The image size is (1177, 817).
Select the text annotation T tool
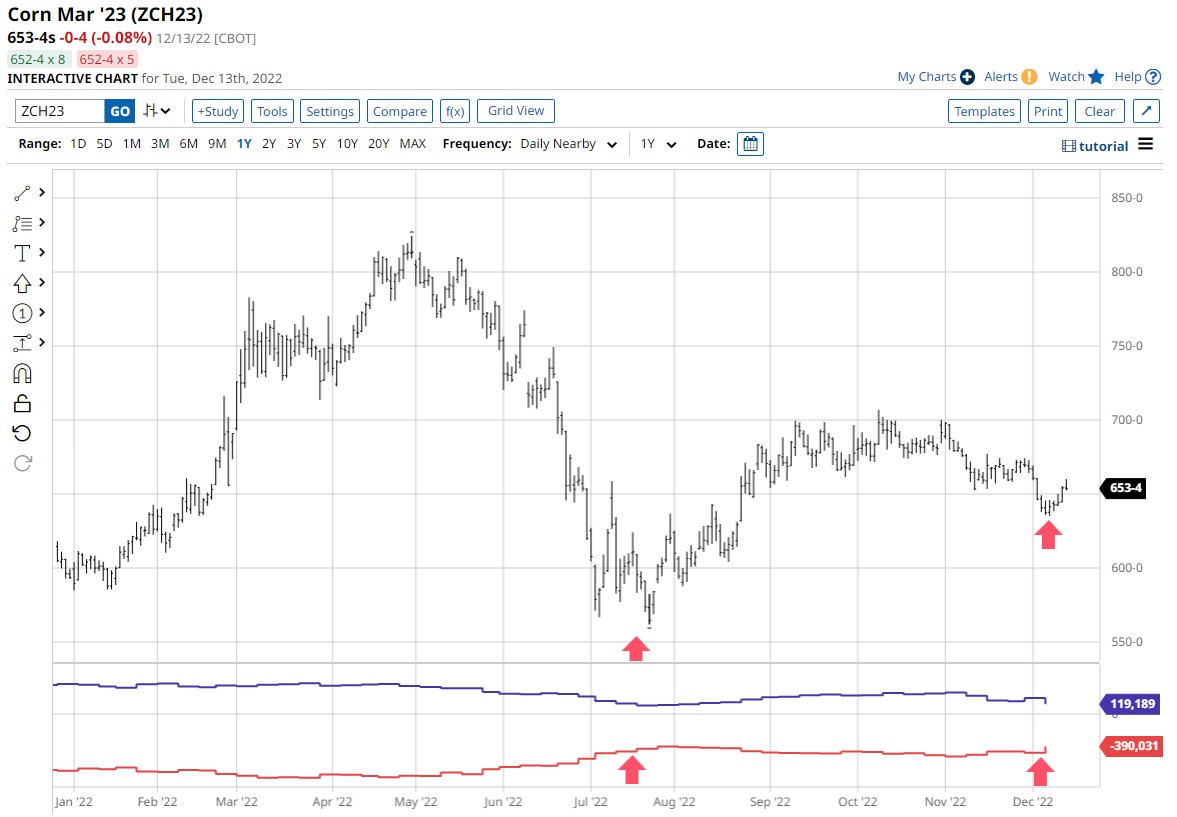pyautogui.click(x=22, y=253)
